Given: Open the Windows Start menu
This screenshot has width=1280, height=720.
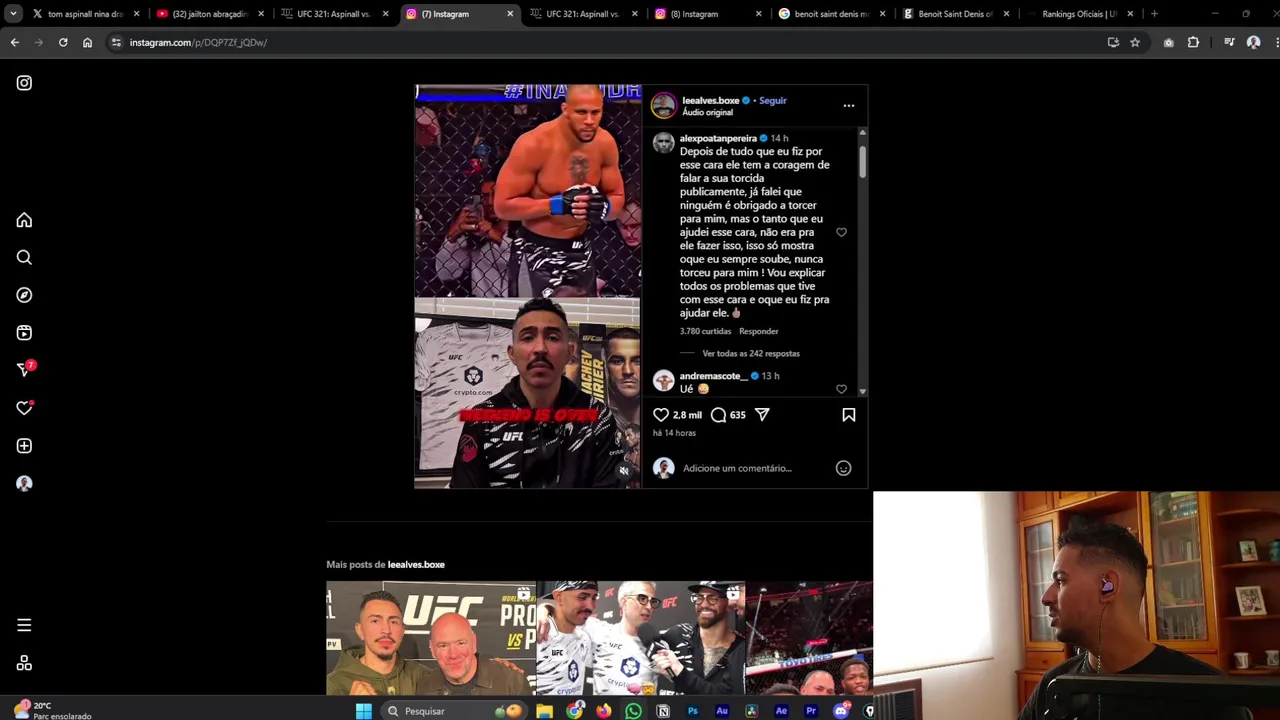Looking at the screenshot, I should [x=364, y=711].
